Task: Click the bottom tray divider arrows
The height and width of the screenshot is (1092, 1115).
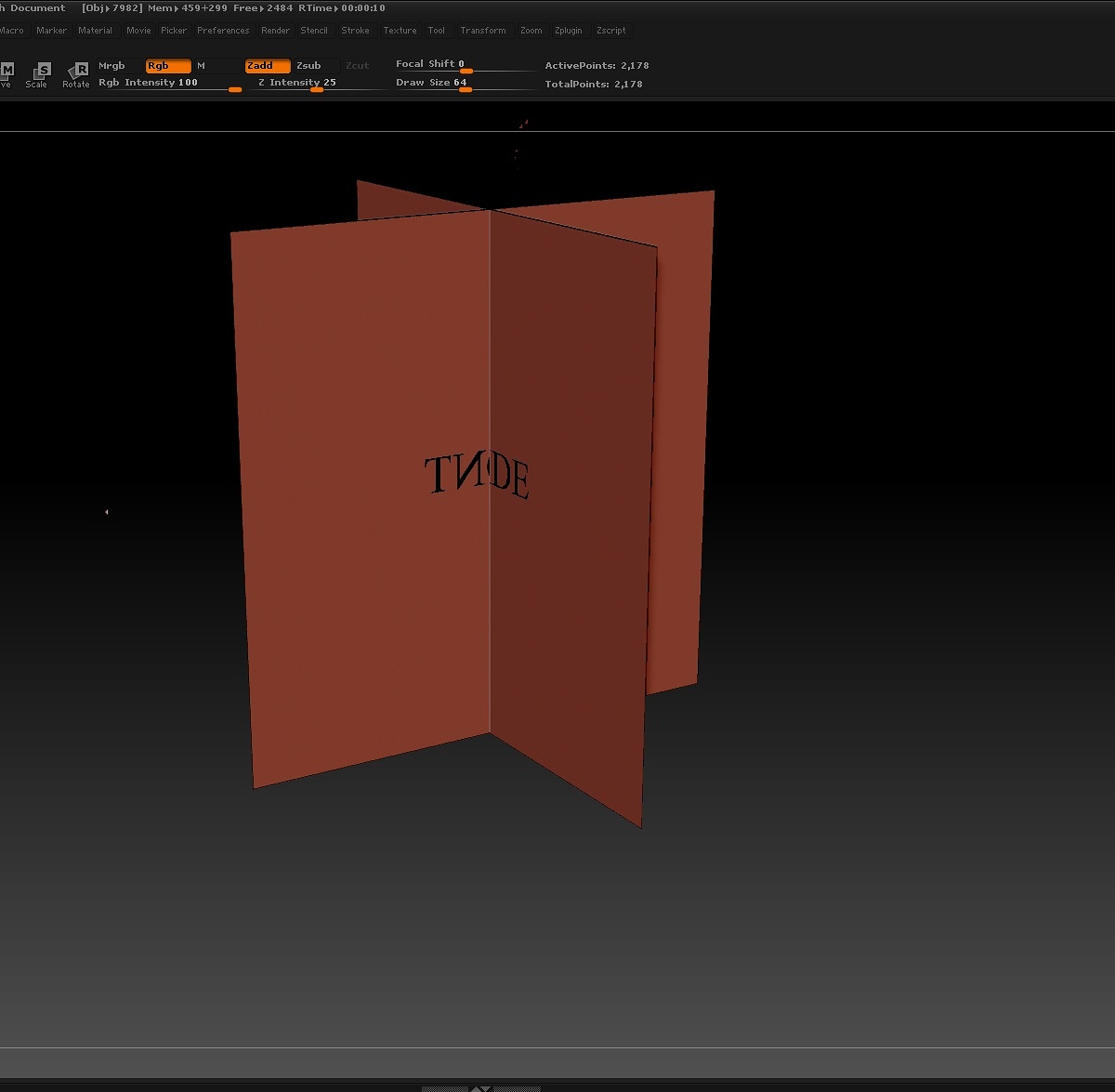Action: point(480,1088)
